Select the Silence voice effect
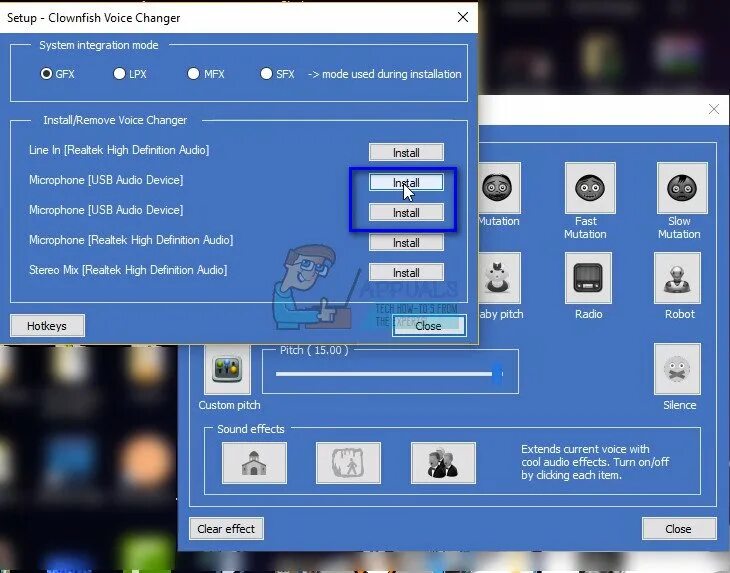This screenshot has height=573, width=730. point(677,369)
